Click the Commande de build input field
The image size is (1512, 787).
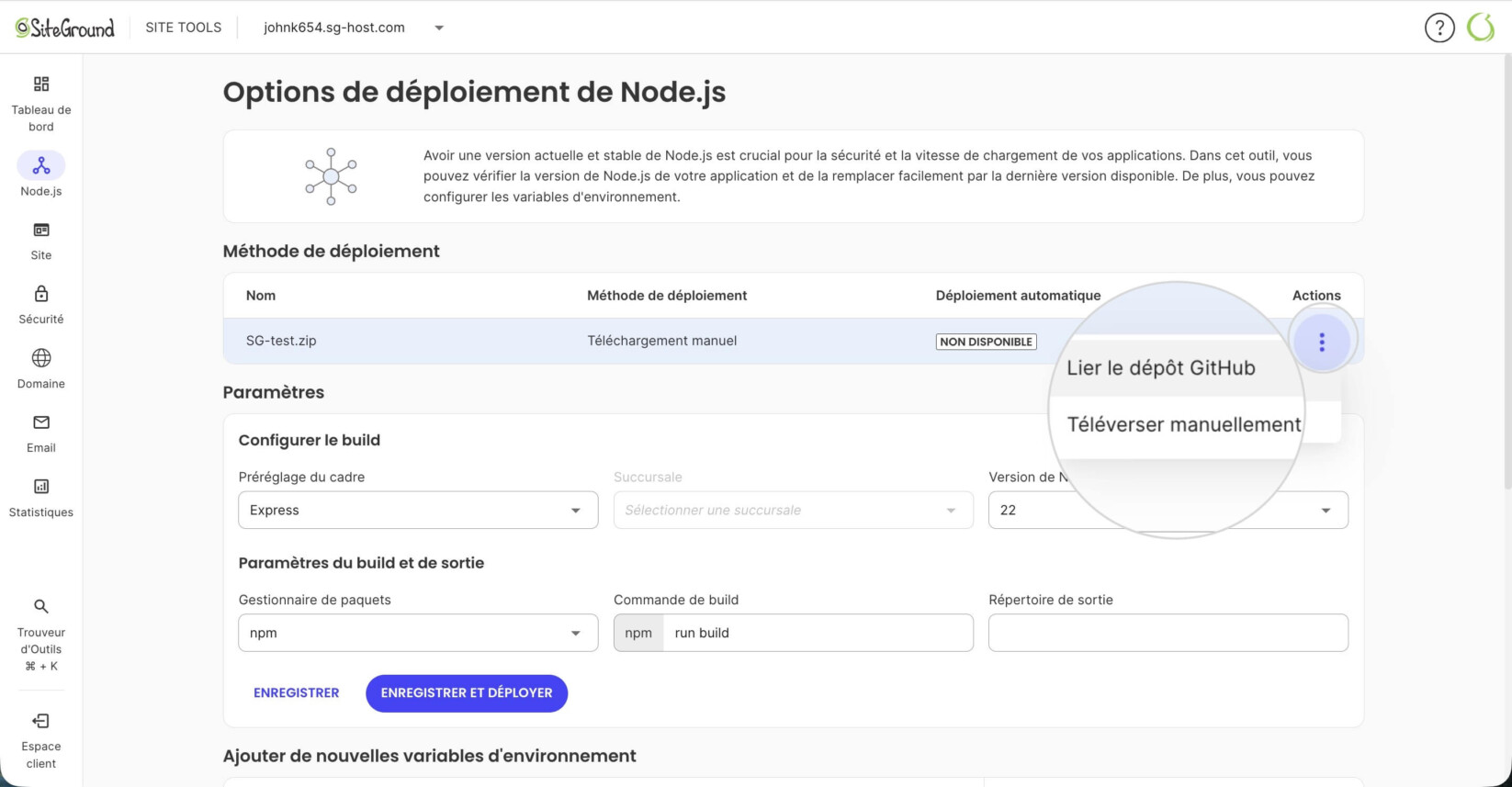click(x=818, y=633)
